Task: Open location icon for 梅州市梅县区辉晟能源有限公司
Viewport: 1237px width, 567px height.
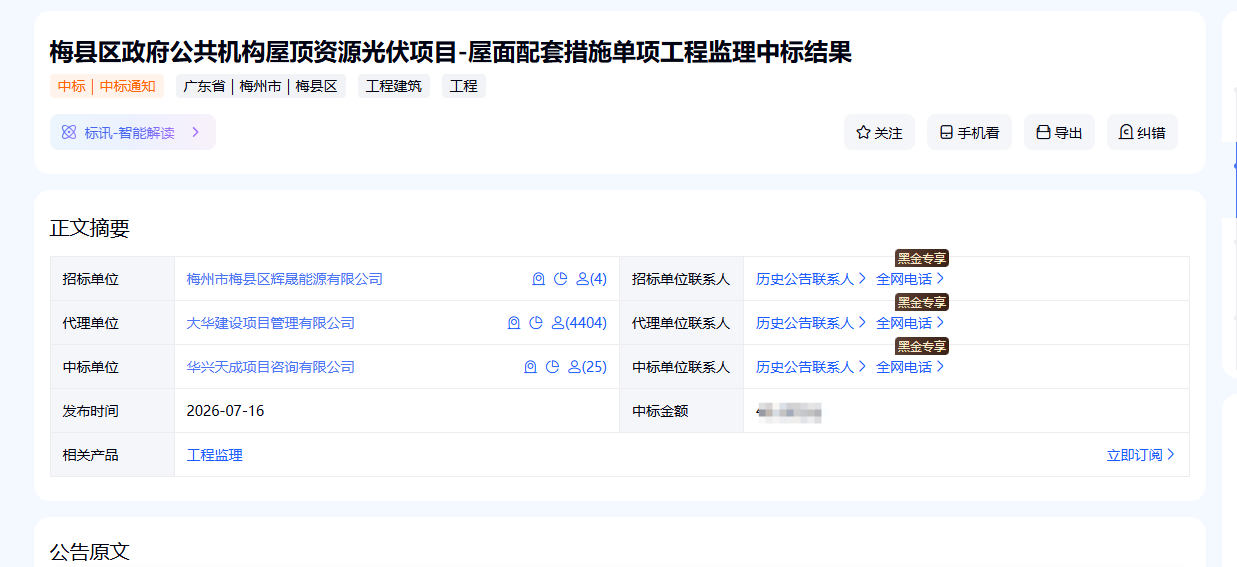Action: coord(538,279)
